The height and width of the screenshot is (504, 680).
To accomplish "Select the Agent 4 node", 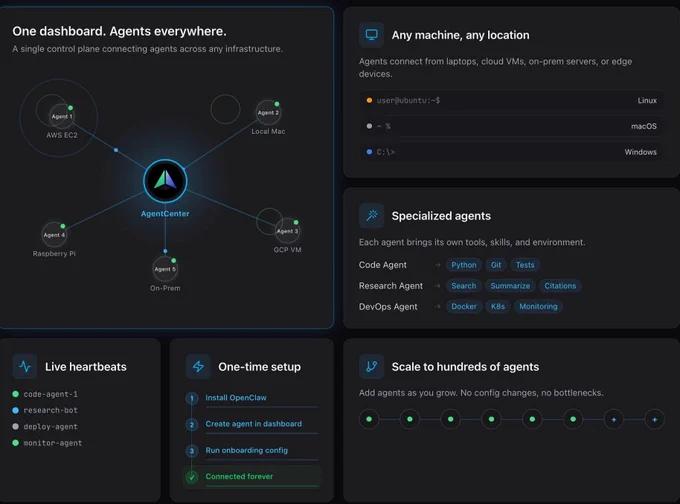I will coord(54,235).
